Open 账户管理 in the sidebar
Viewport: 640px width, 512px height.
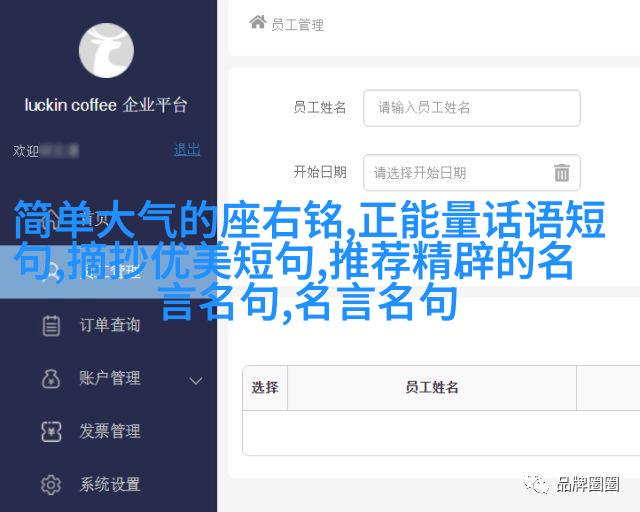tap(110, 378)
